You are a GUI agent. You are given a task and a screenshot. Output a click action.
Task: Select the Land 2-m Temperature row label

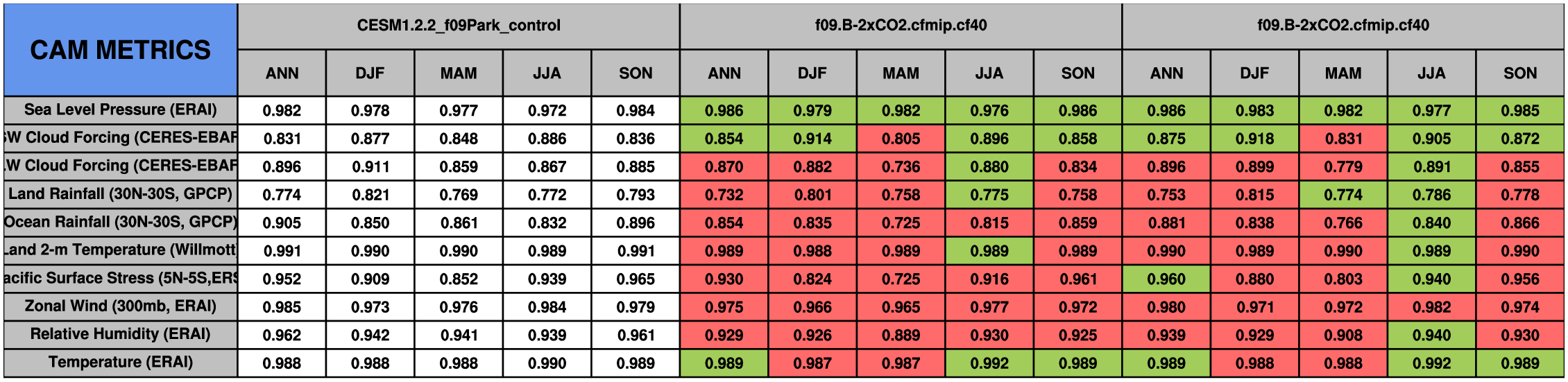coord(120,250)
